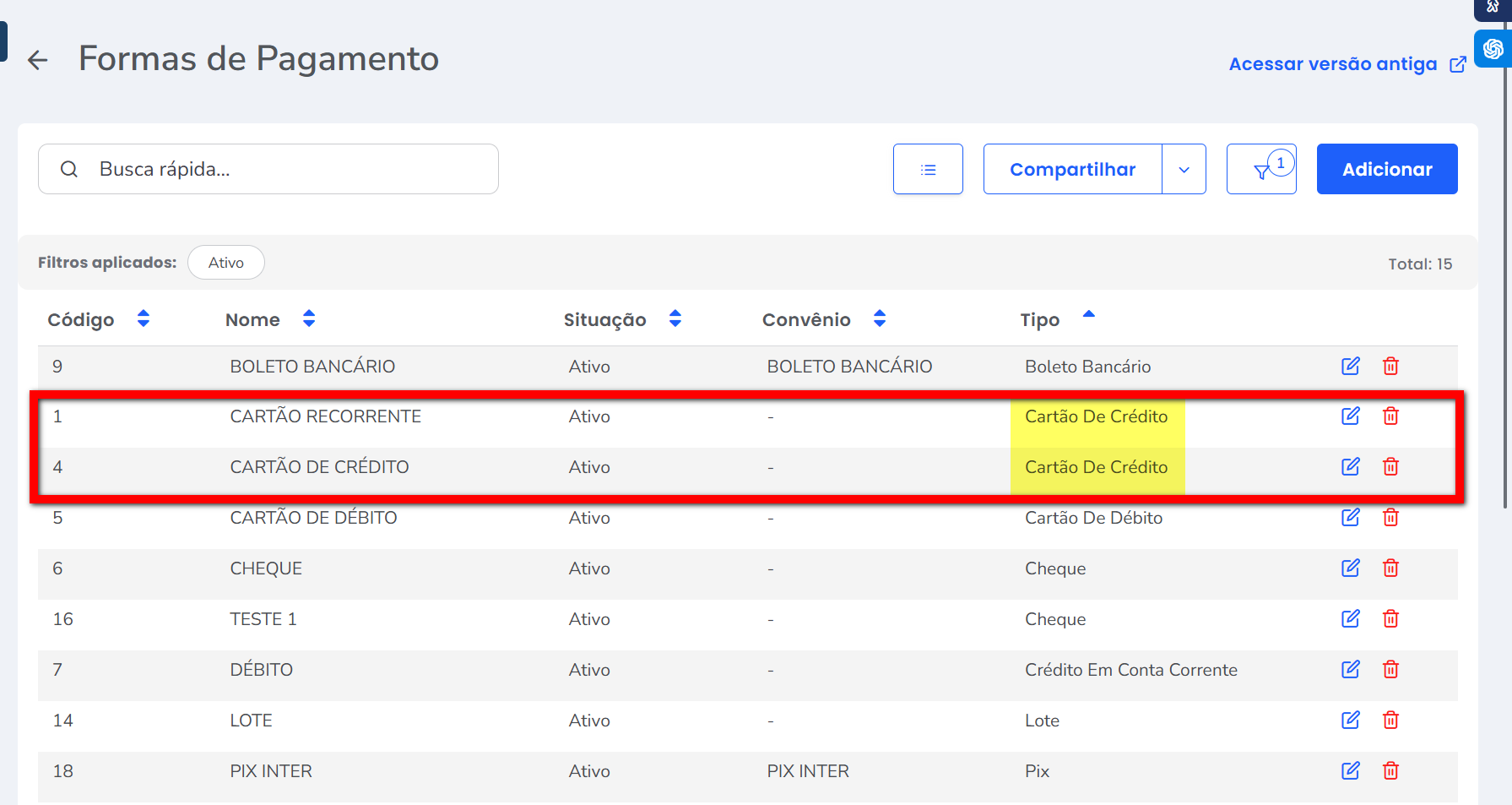This screenshot has width=1512, height=805.
Task: Edit the PIX INTER row
Action: 1350,771
